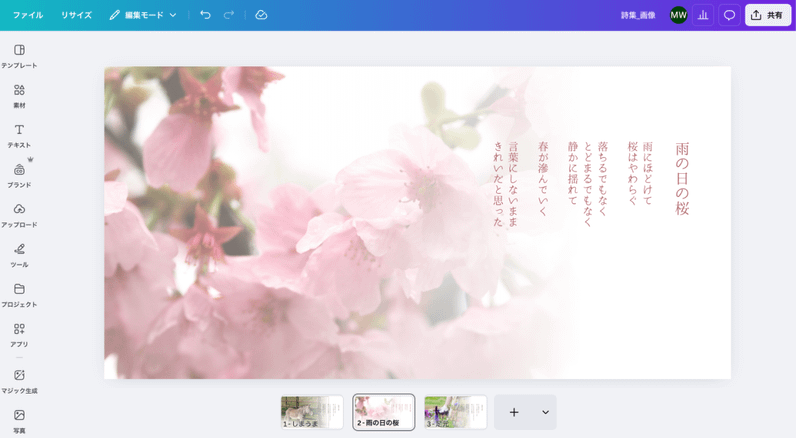
Task: Open the リサイズ menu
Action: point(76,15)
